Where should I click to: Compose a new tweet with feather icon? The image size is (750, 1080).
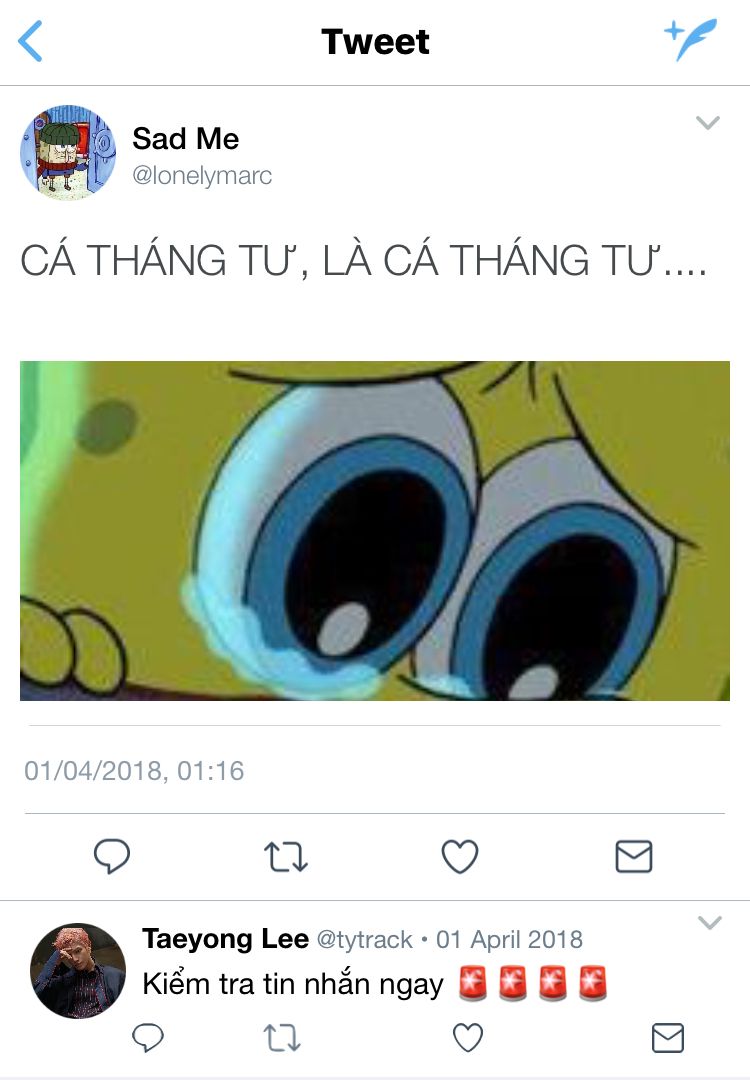coord(690,39)
